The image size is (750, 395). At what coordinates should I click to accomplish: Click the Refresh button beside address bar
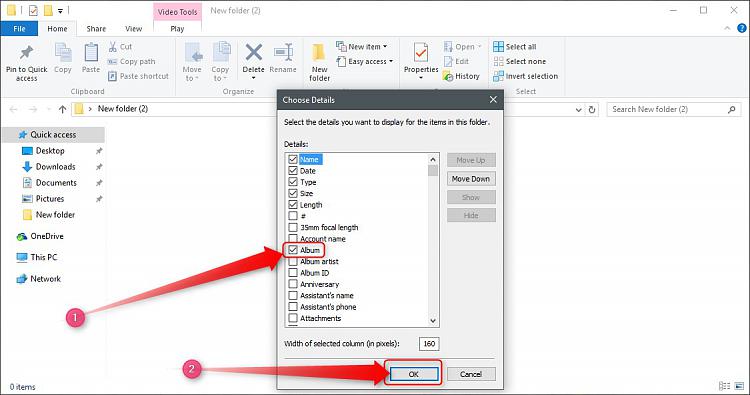click(592, 110)
